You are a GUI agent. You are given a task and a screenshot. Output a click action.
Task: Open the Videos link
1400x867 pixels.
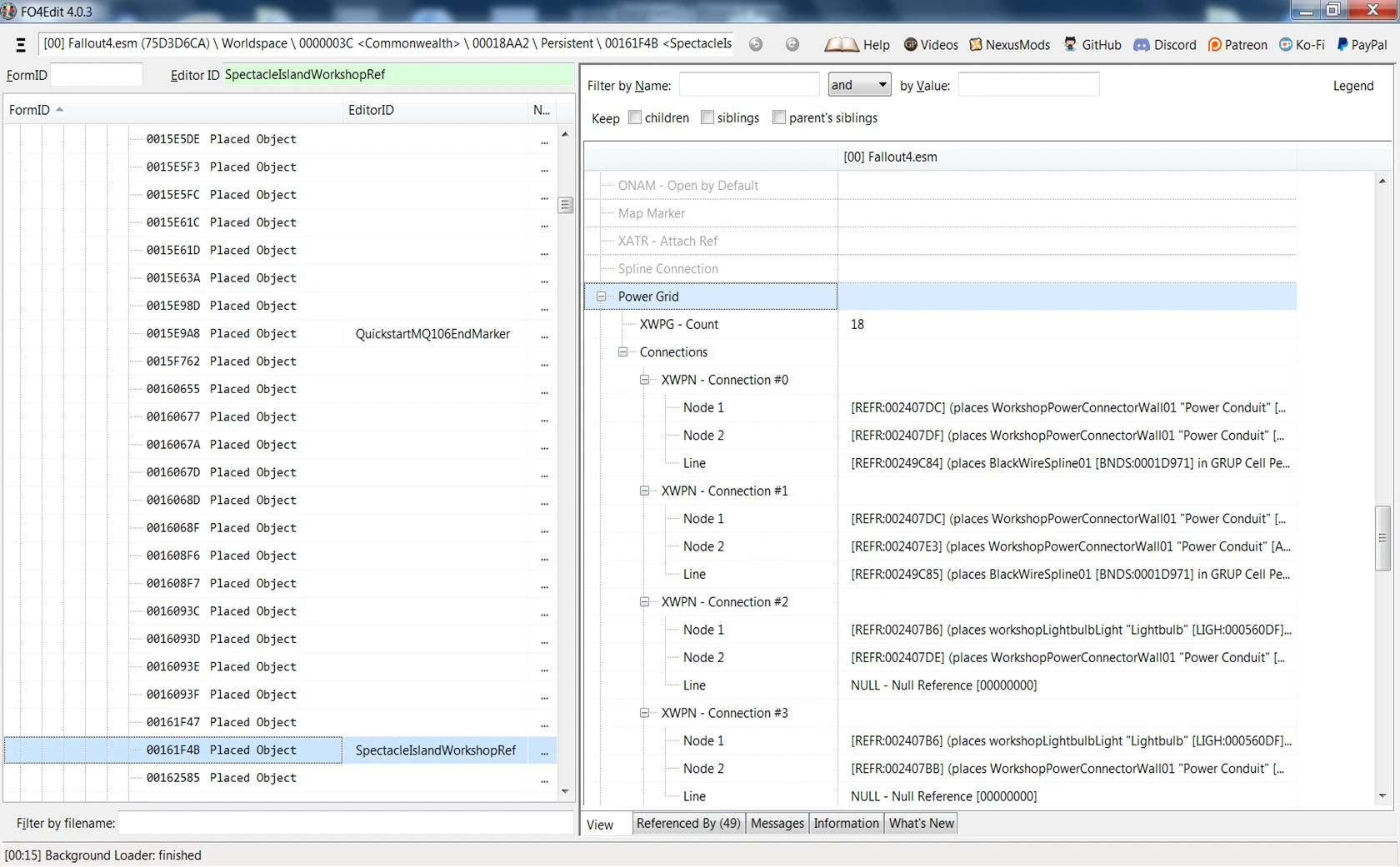[x=931, y=45]
